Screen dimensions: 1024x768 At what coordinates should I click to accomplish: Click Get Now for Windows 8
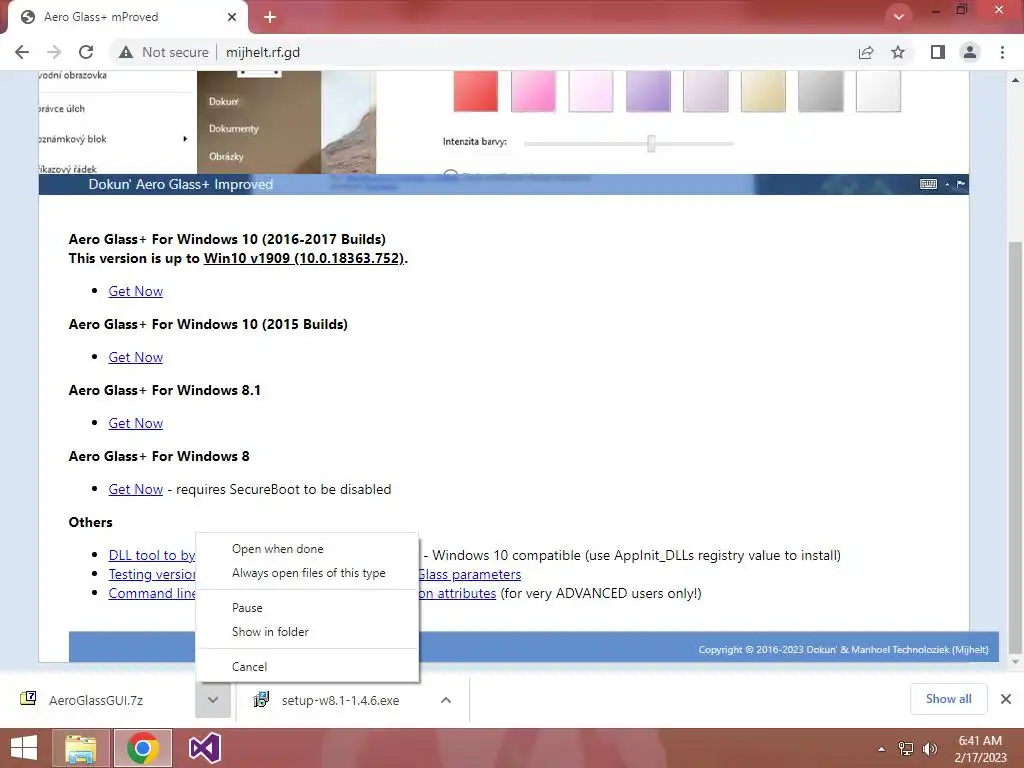135,489
